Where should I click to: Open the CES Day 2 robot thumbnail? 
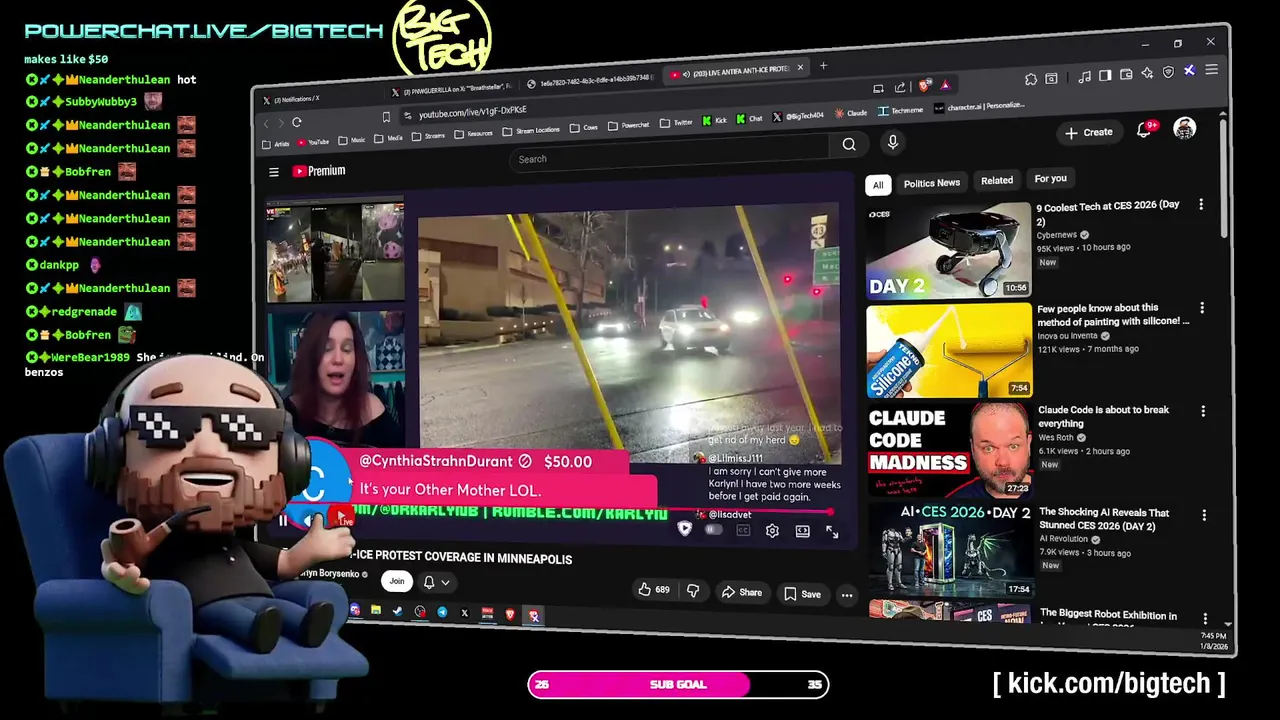(949, 250)
